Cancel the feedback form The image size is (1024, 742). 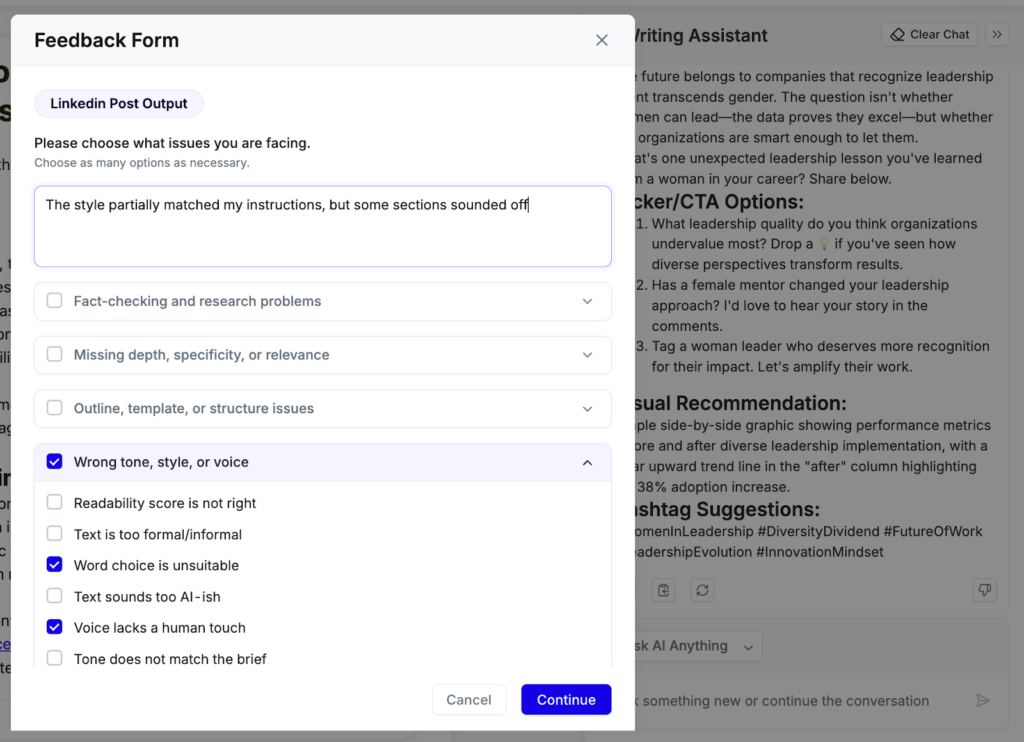pos(469,700)
